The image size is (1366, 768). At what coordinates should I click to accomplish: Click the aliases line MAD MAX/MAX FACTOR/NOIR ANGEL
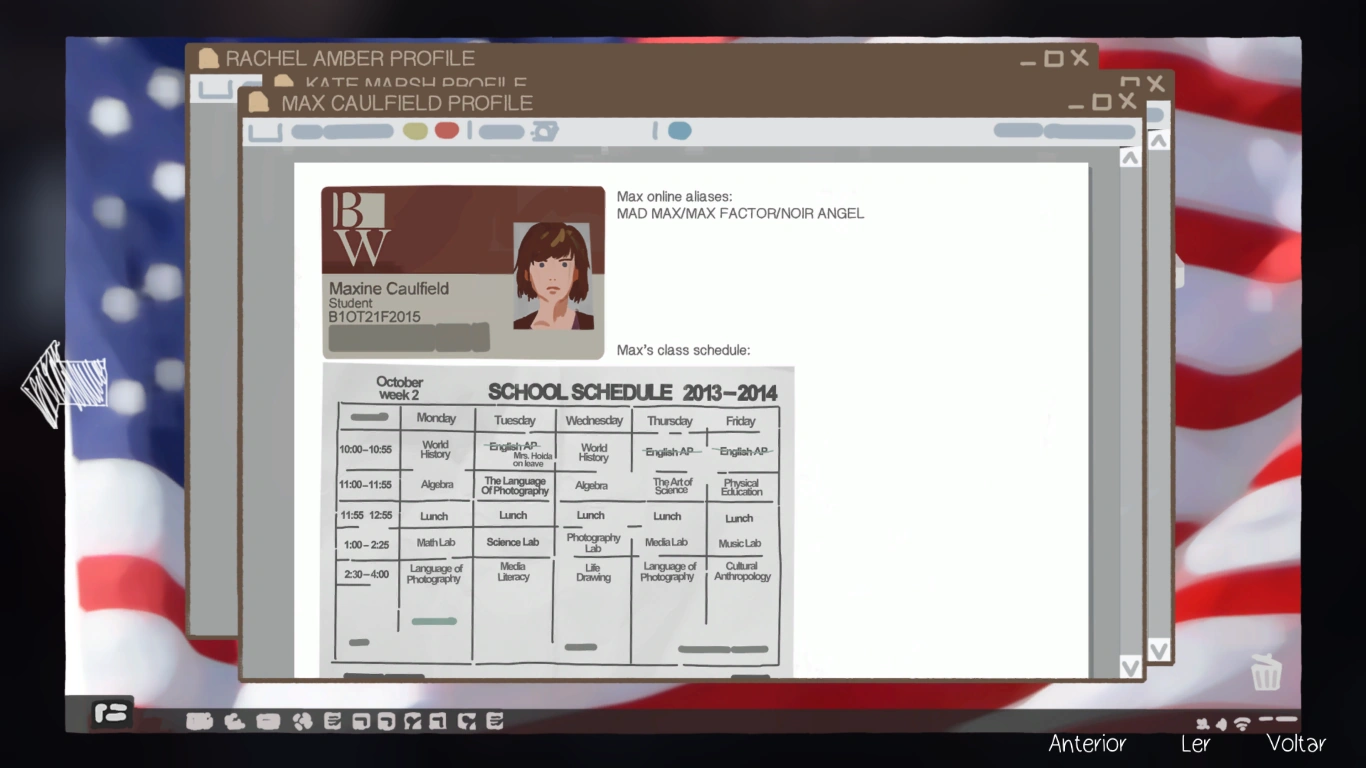[740, 213]
